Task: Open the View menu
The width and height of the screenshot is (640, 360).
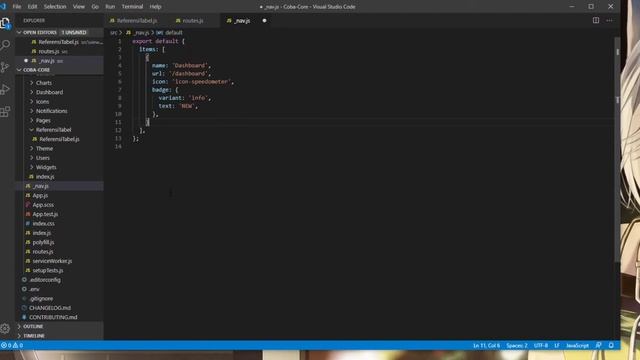Action: click(79, 7)
